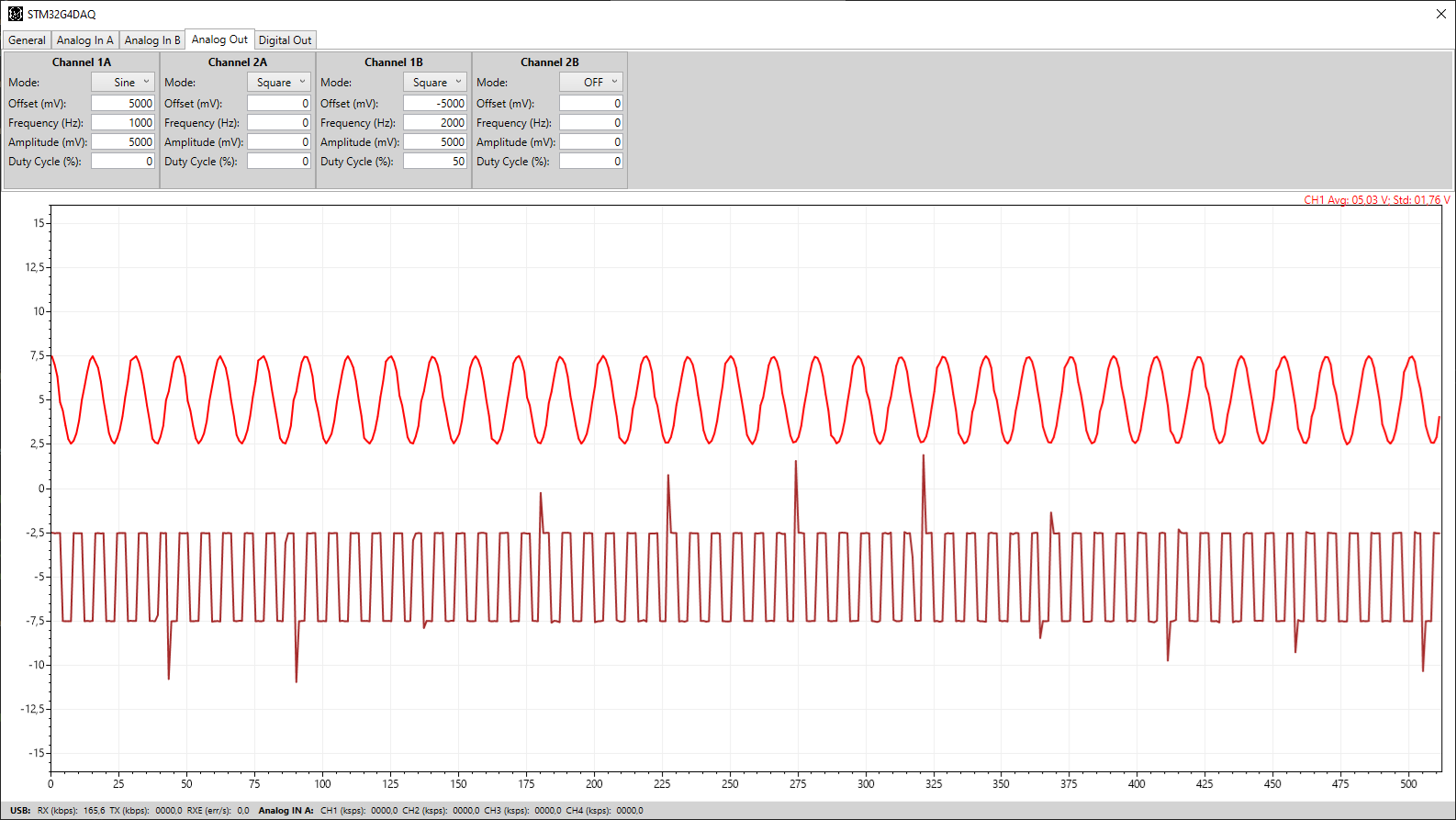The image size is (1456, 820).
Task: Click the 250 label on plot x-axis
Action: click(x=730, y=784)
